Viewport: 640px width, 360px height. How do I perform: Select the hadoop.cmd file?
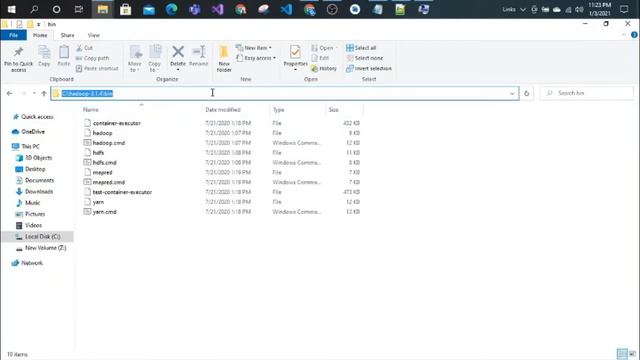point(109,143)
